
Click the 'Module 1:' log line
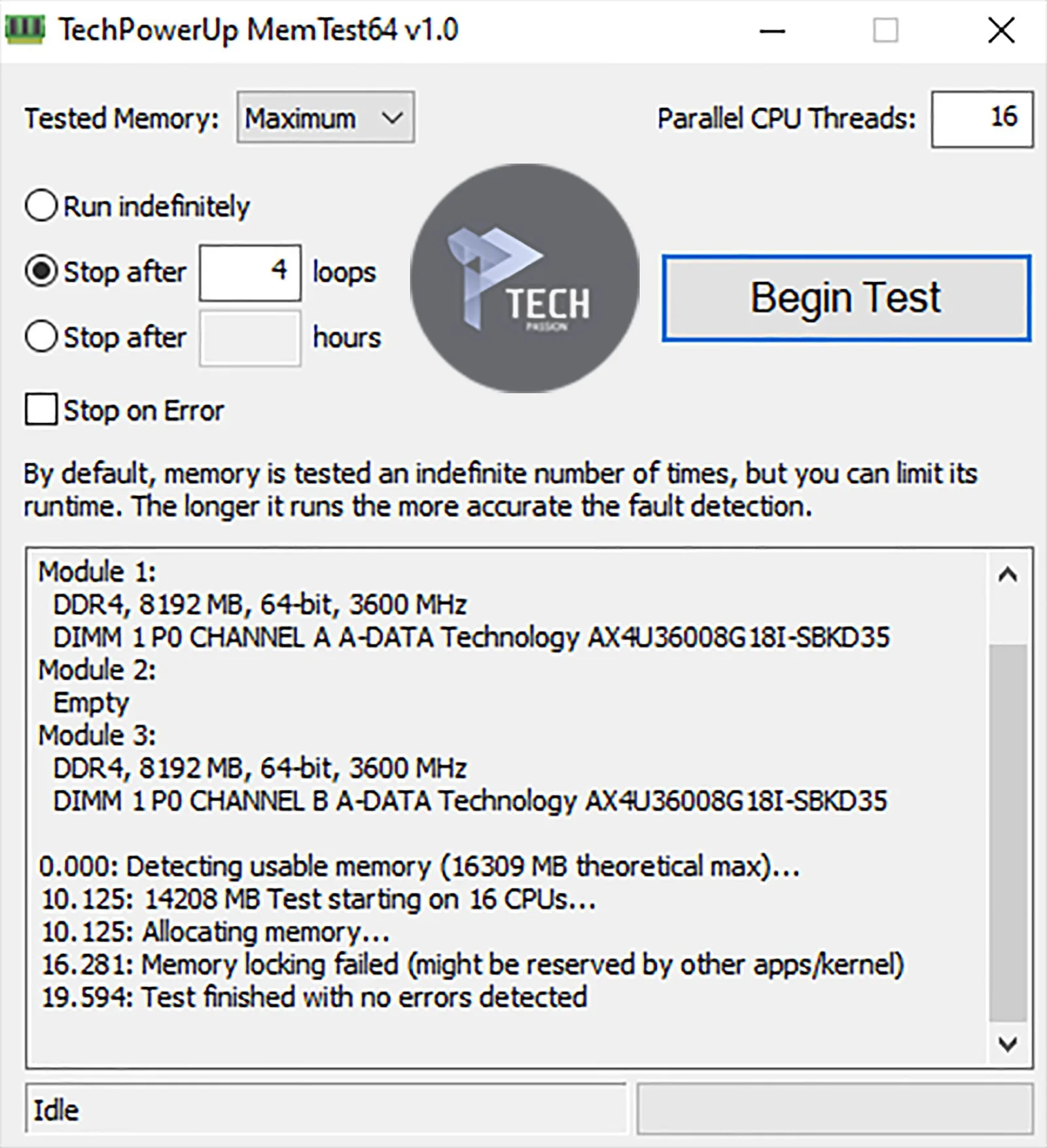(98, 572)
